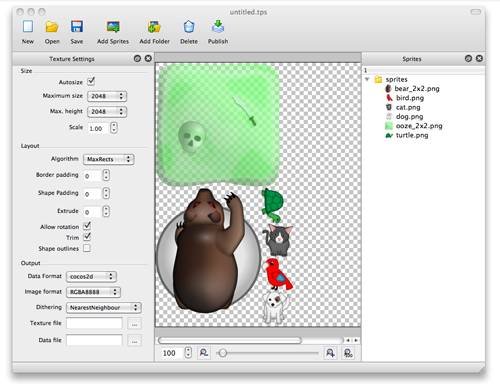Click the zoom out magnifier icon
This screenshot has width=500, height=384.
[204, 353]
